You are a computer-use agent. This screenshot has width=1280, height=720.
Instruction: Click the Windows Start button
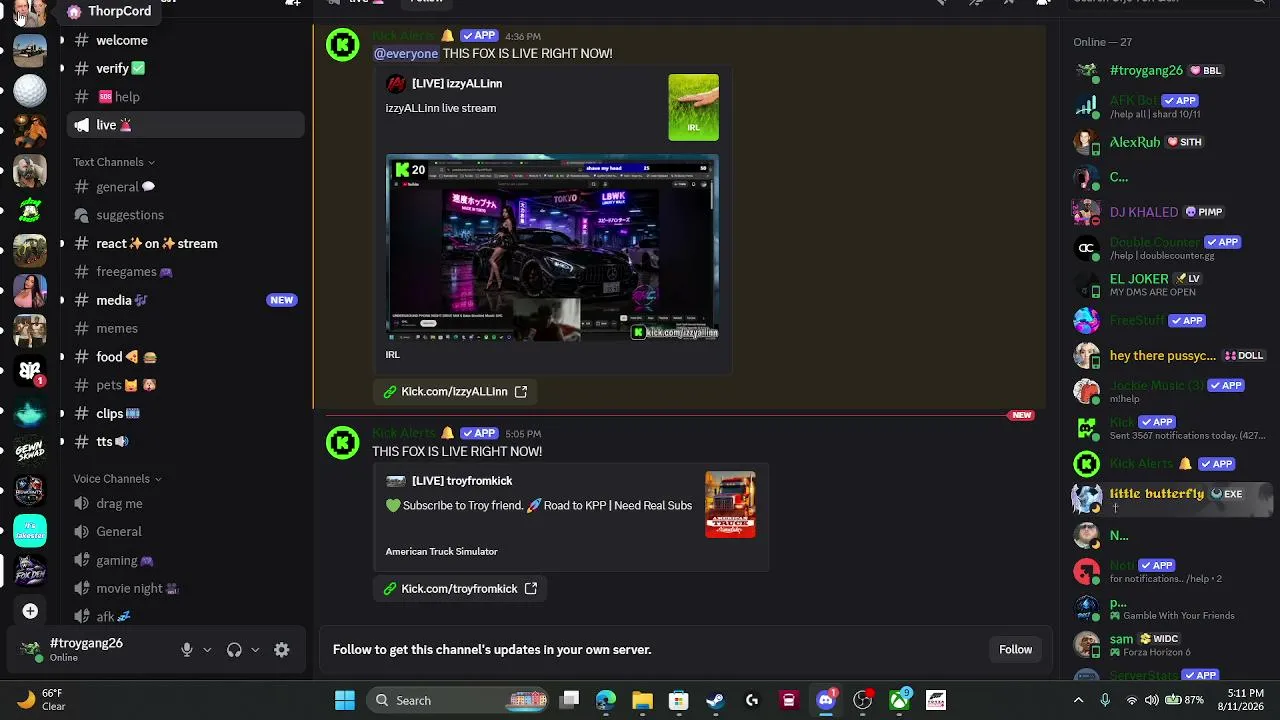[345, 700]
